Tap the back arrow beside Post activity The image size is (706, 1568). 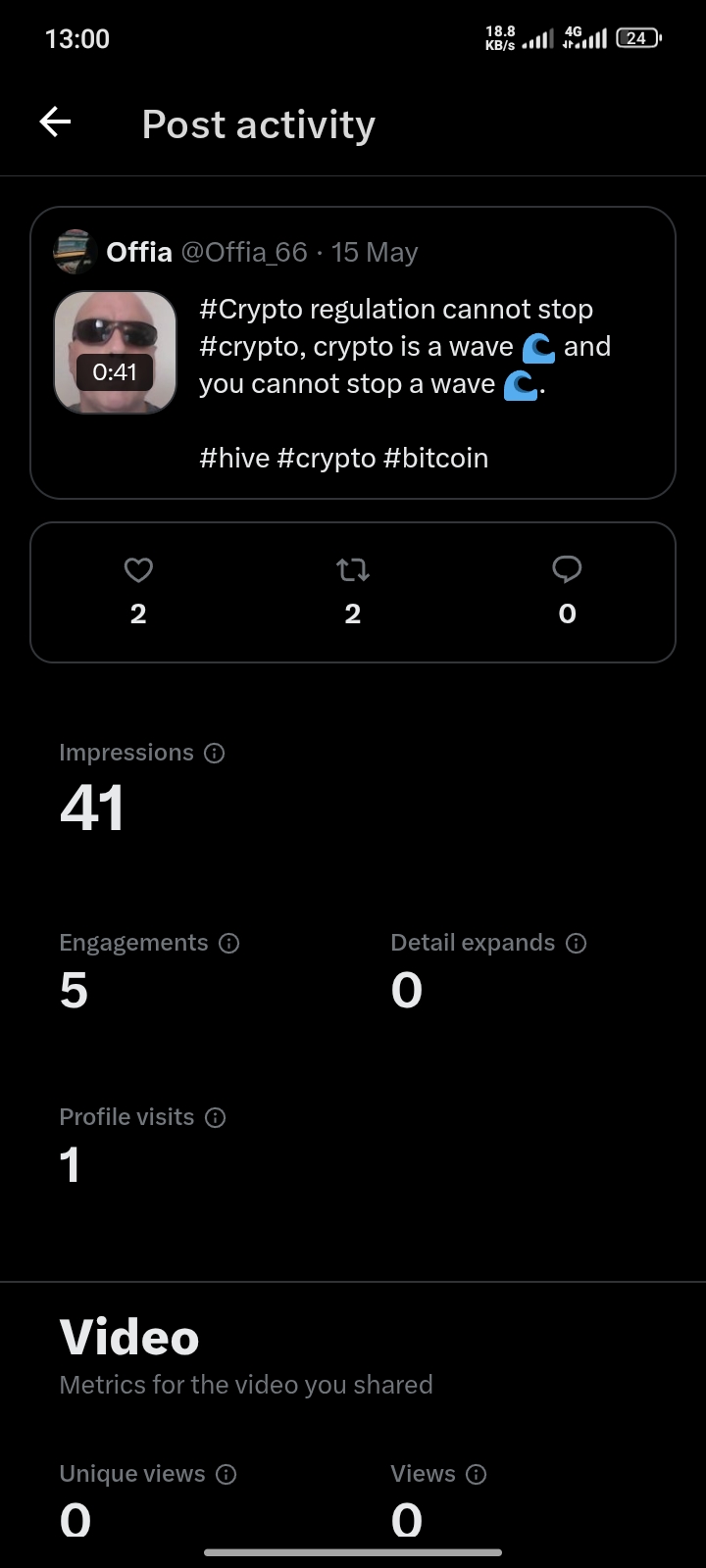pyautogui.click(x=55, y=122)
